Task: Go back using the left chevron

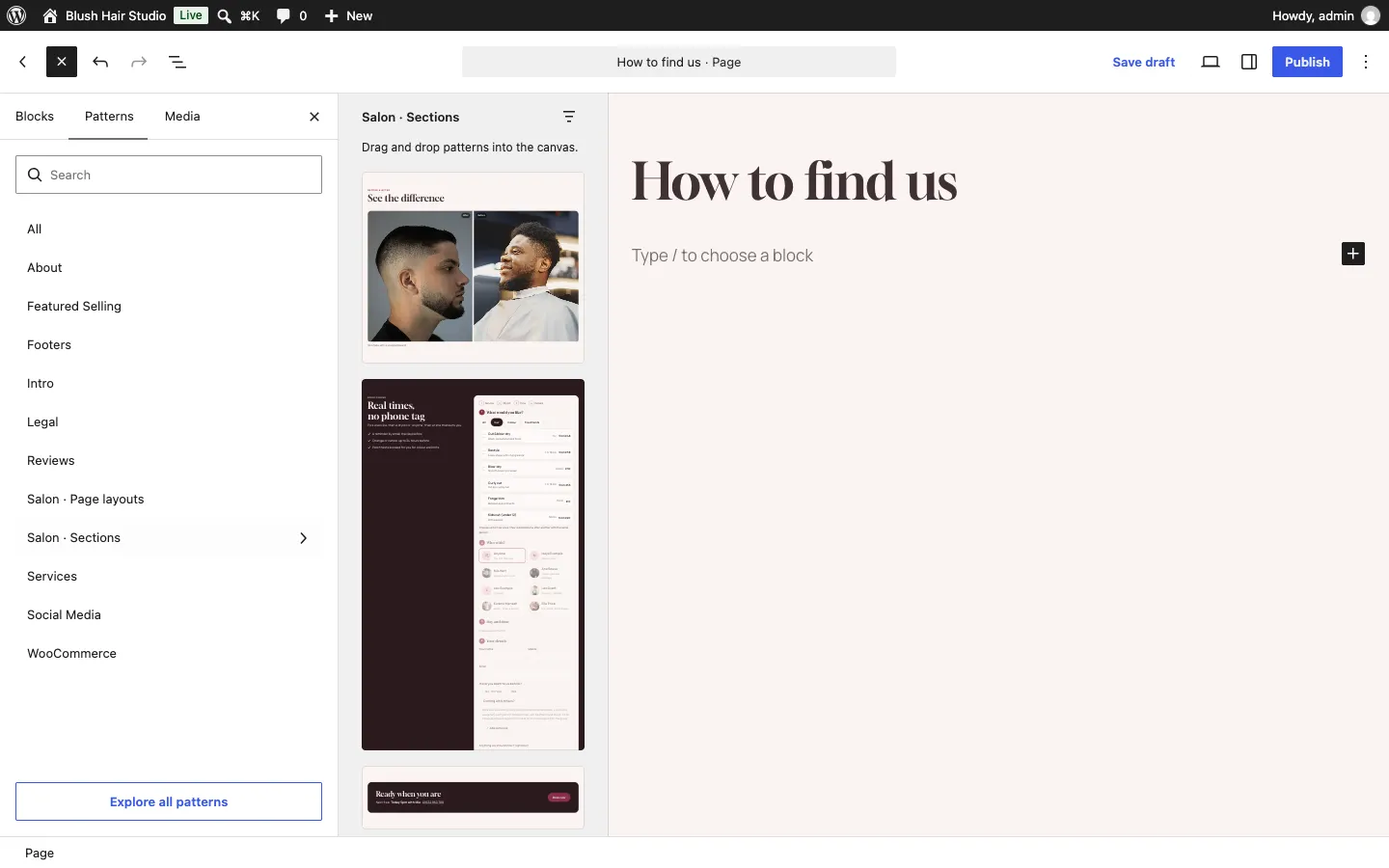Action: click(23, 62)
